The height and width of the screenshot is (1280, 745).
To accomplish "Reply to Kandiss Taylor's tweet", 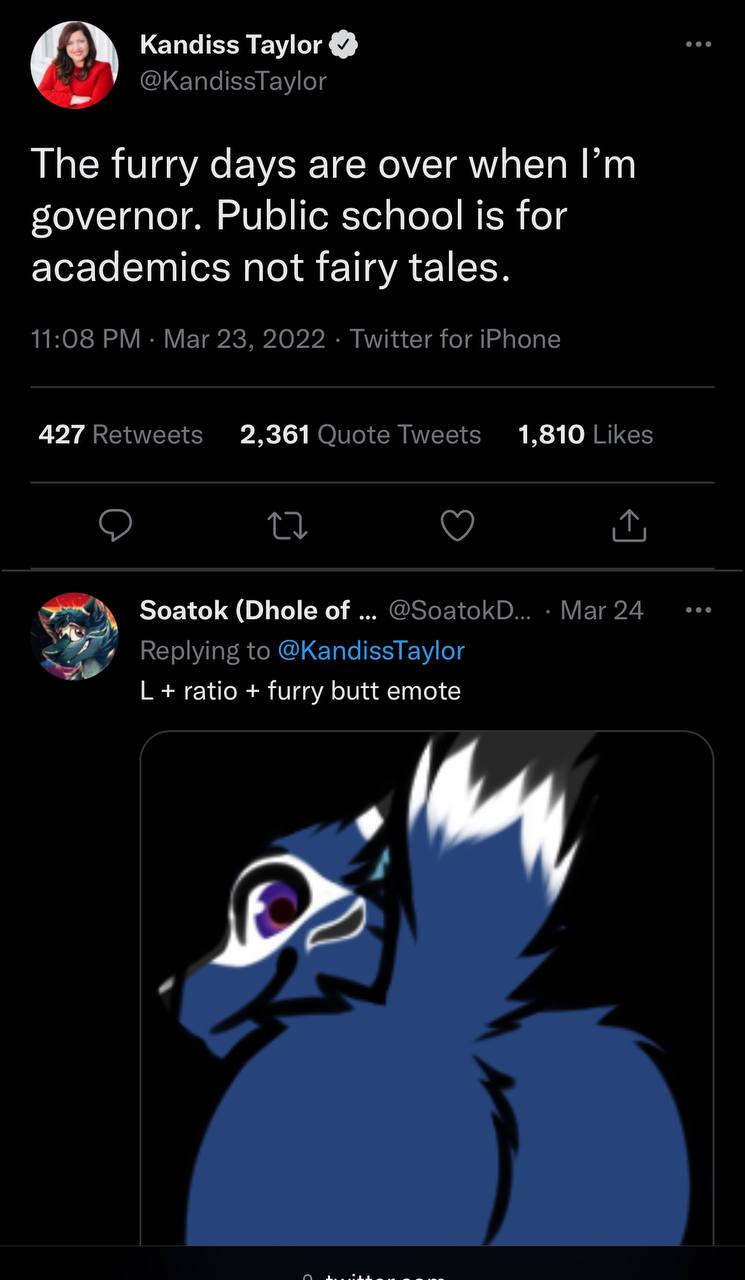I will click(x=117, y=525).
